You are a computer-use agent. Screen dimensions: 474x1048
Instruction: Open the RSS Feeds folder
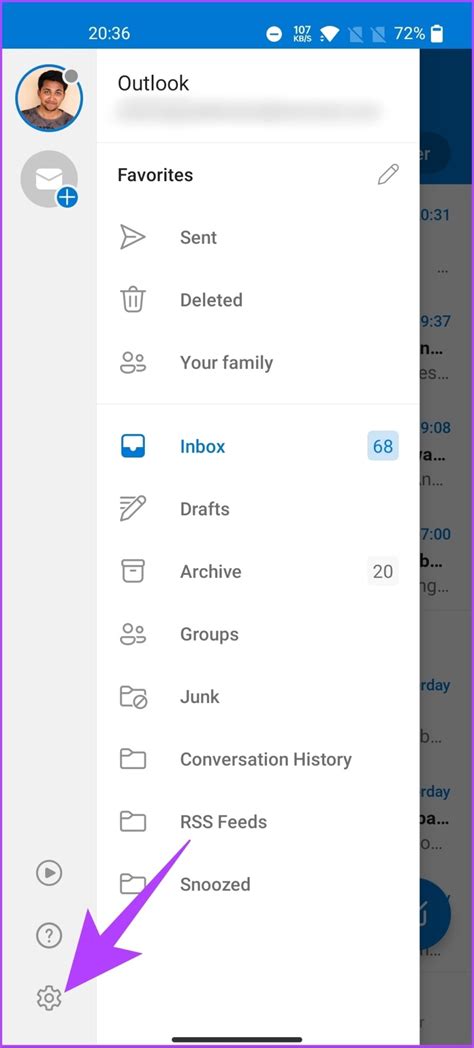pyautogui.click(x=258, y=822)
